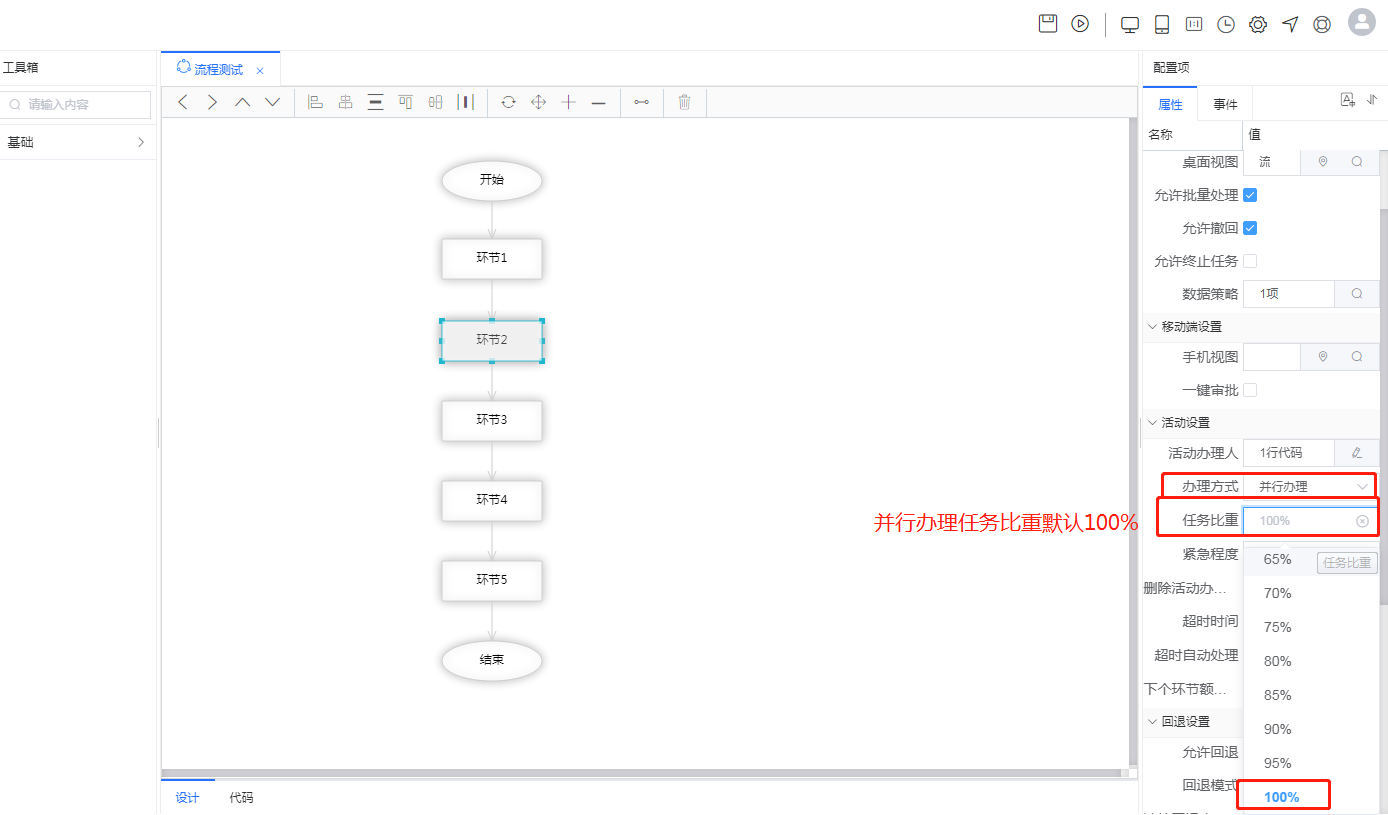
Task: Click the edit pencil beside 活动办理人
Action: tap(1357, 453)
